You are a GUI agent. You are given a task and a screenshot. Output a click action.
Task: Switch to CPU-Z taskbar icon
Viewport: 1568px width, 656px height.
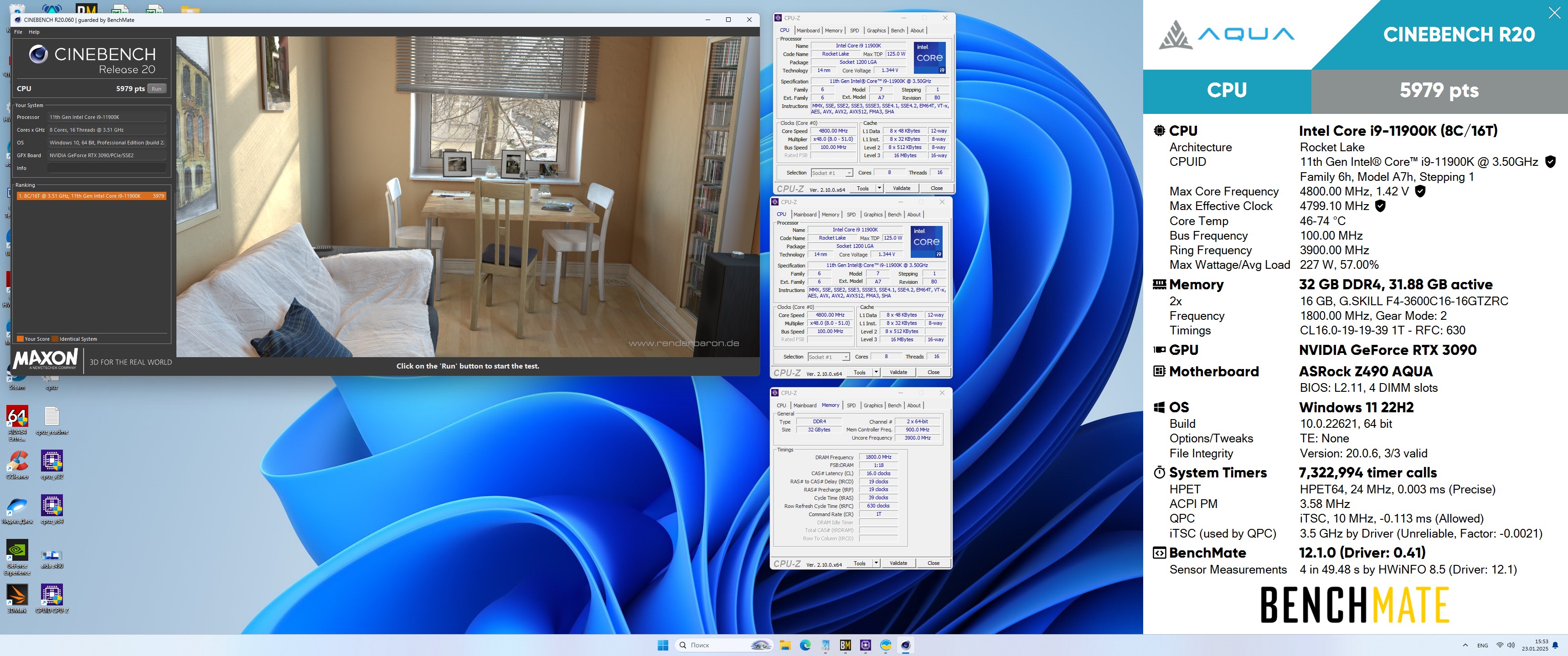click(865, 645)
